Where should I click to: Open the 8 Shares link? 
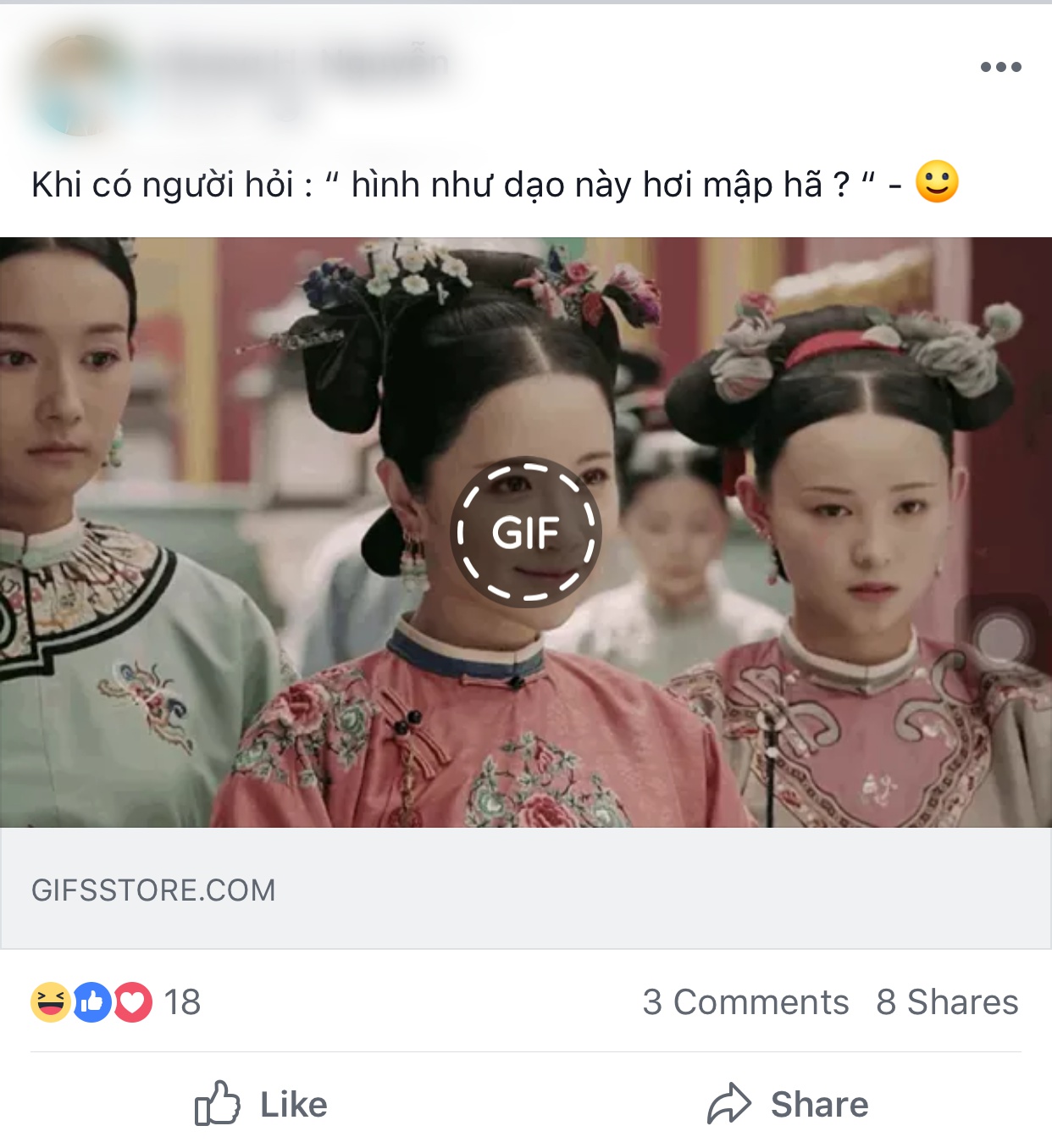pos(947,1002)
